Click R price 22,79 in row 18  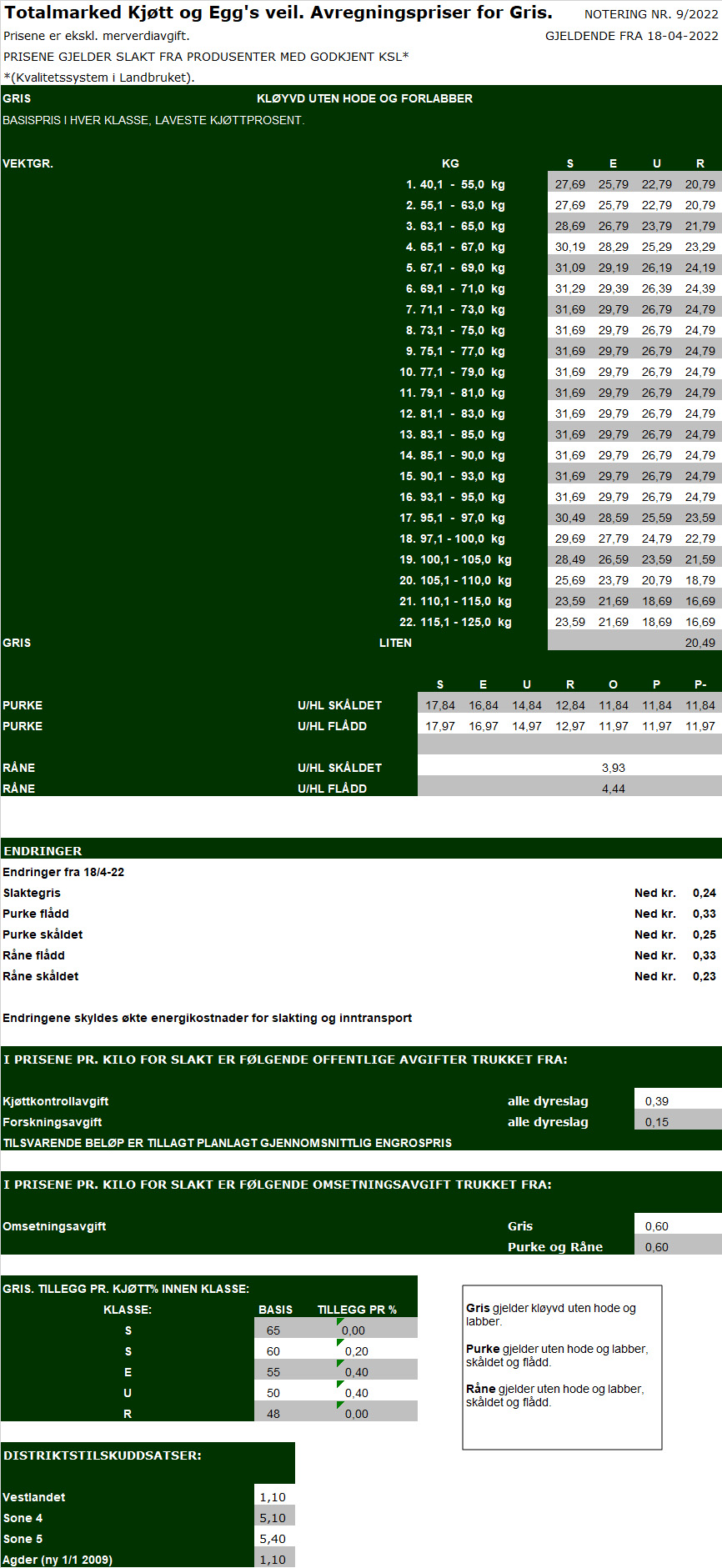coord(700,539)
